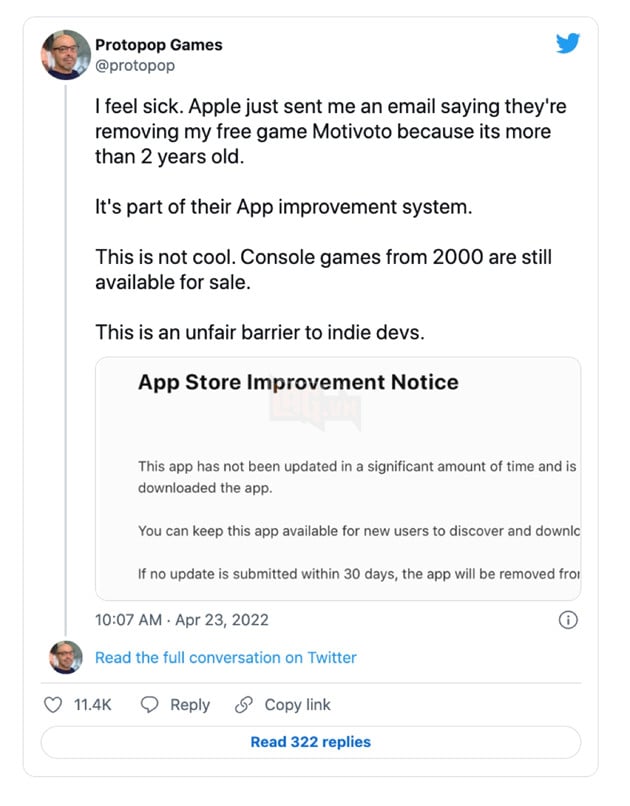
Task: Click the "App Store Improvement Notice" heading
Action: (298, 382)
